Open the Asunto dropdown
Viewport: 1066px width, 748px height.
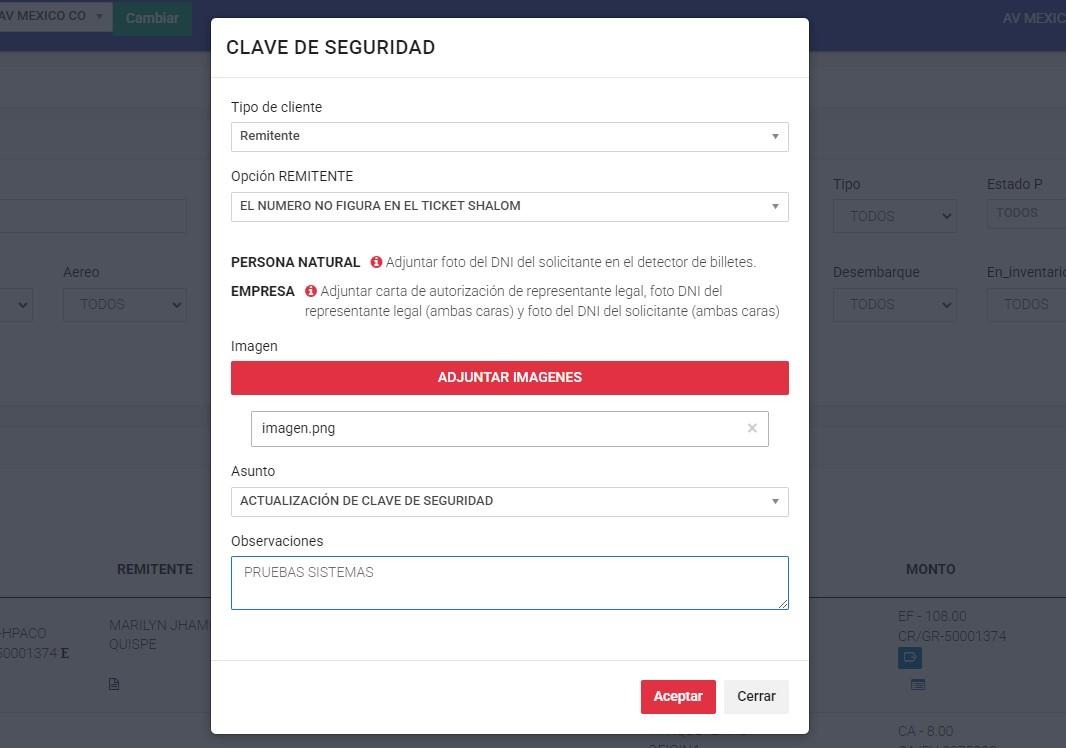[x=509, y=501]
